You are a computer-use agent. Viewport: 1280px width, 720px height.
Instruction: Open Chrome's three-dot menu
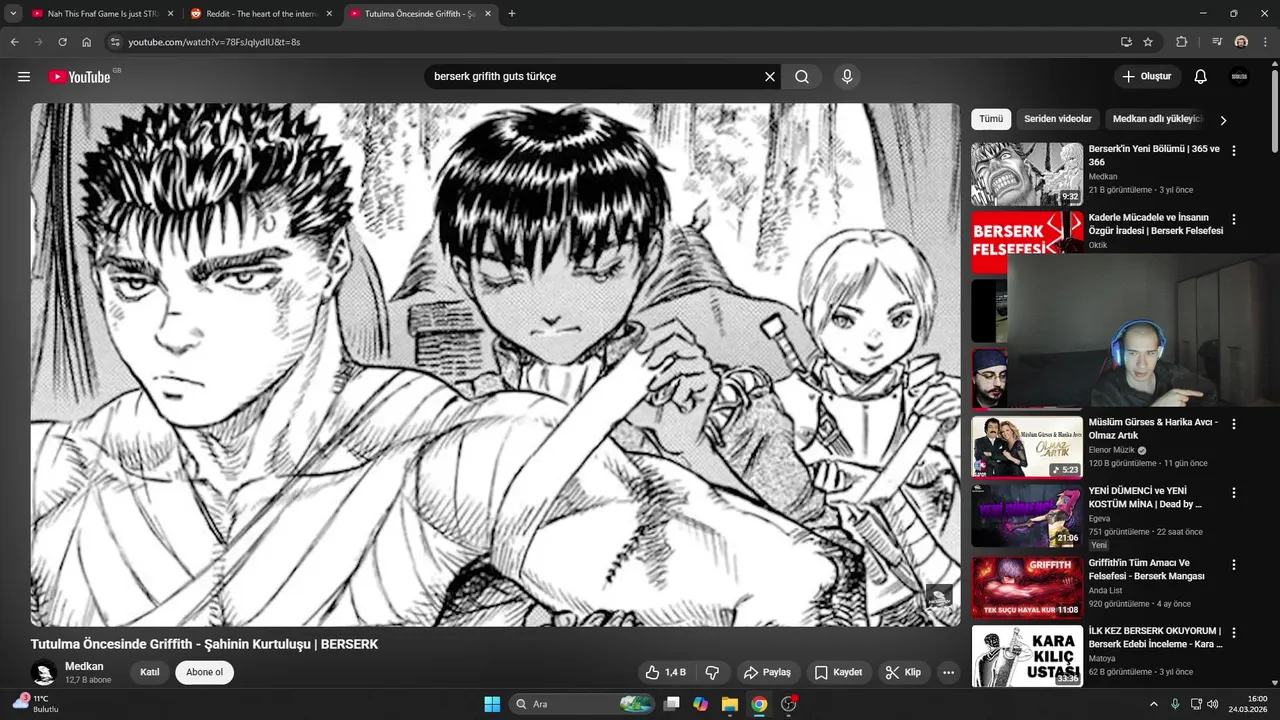click(x=1265, y=42)
